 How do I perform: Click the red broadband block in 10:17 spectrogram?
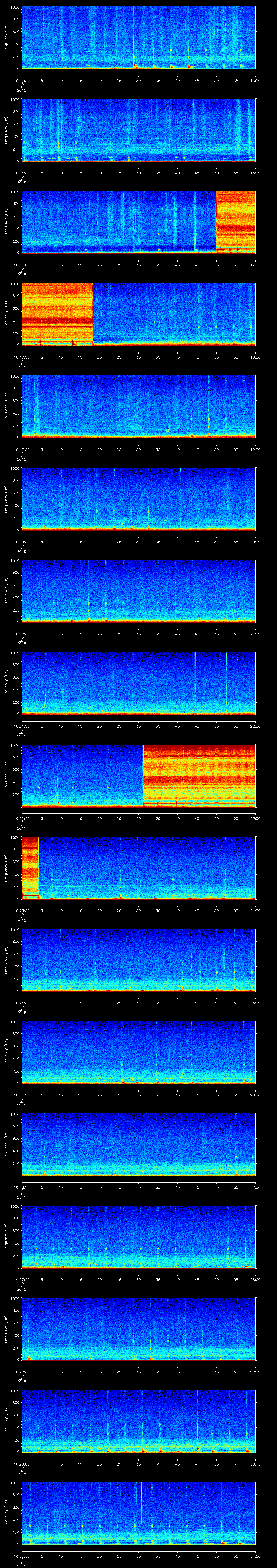click(x=57, y=313)
